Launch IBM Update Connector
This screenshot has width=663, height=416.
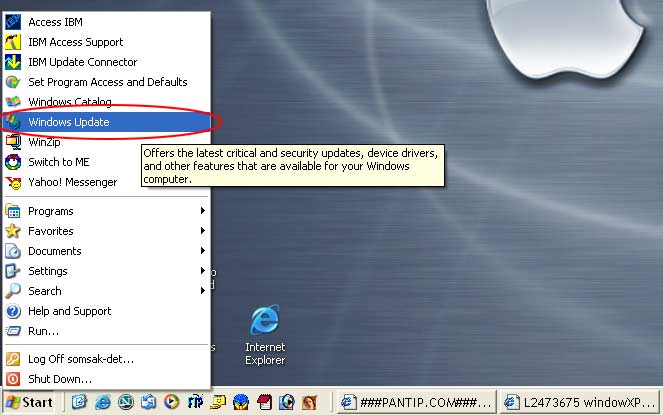107,62
